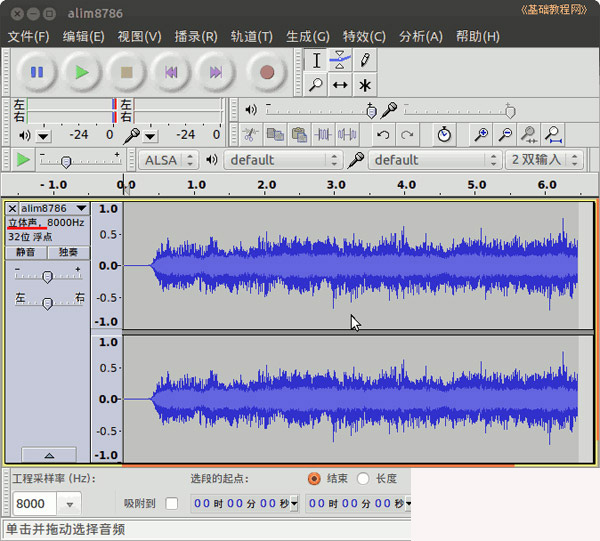This screenshot has width=600, height=541.
Task: Open the ALSA audio host selector
Action: click(x=168, y=160)
